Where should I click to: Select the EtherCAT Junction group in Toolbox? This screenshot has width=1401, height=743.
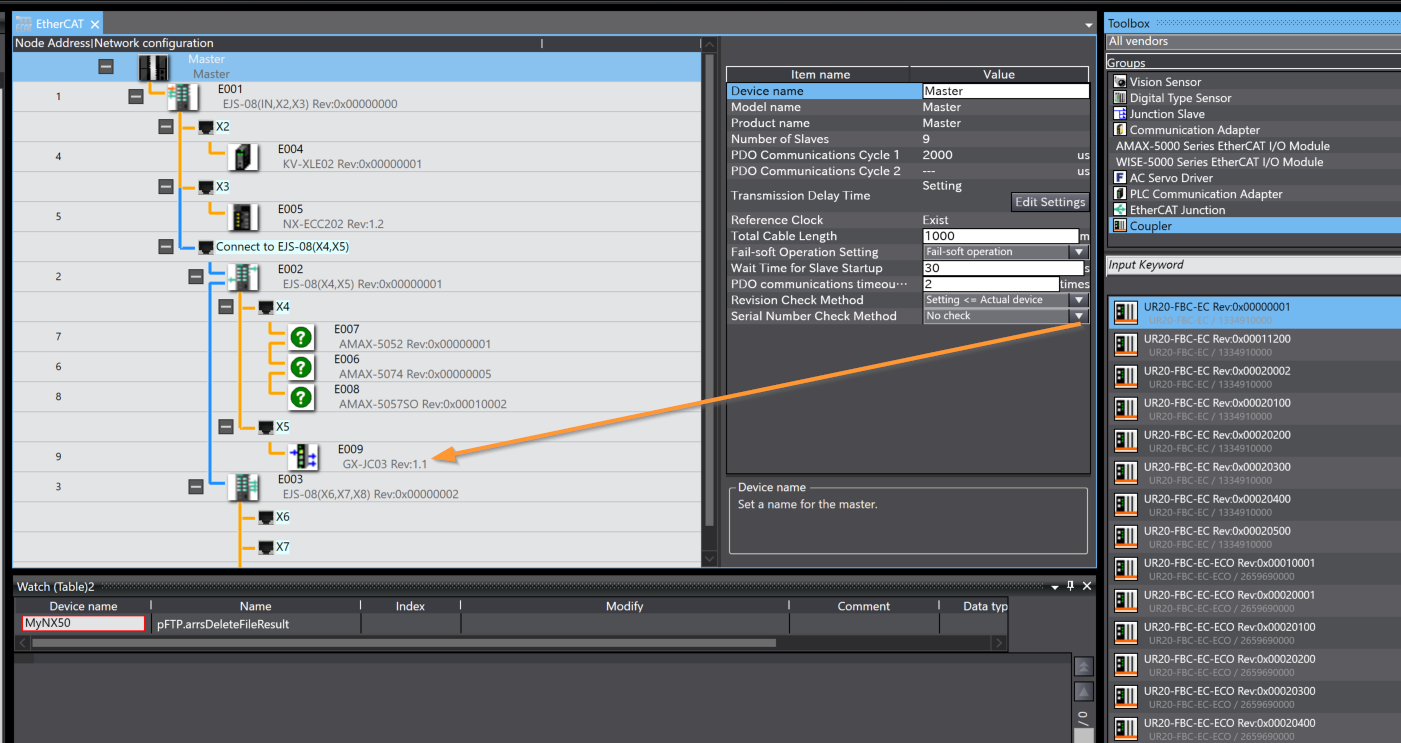[1177, 210]
